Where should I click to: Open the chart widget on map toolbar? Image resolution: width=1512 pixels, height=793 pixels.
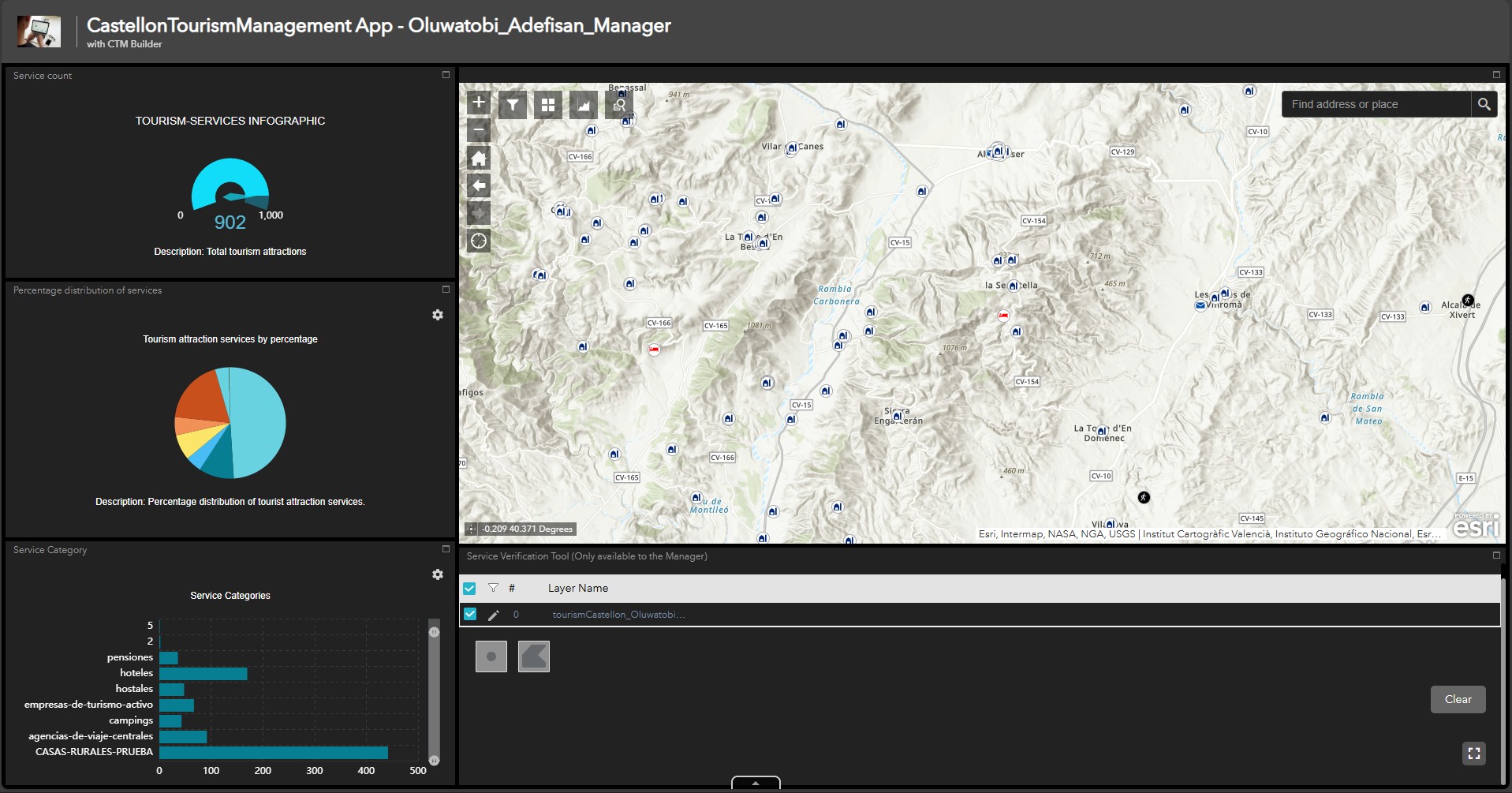pos(584,104)
